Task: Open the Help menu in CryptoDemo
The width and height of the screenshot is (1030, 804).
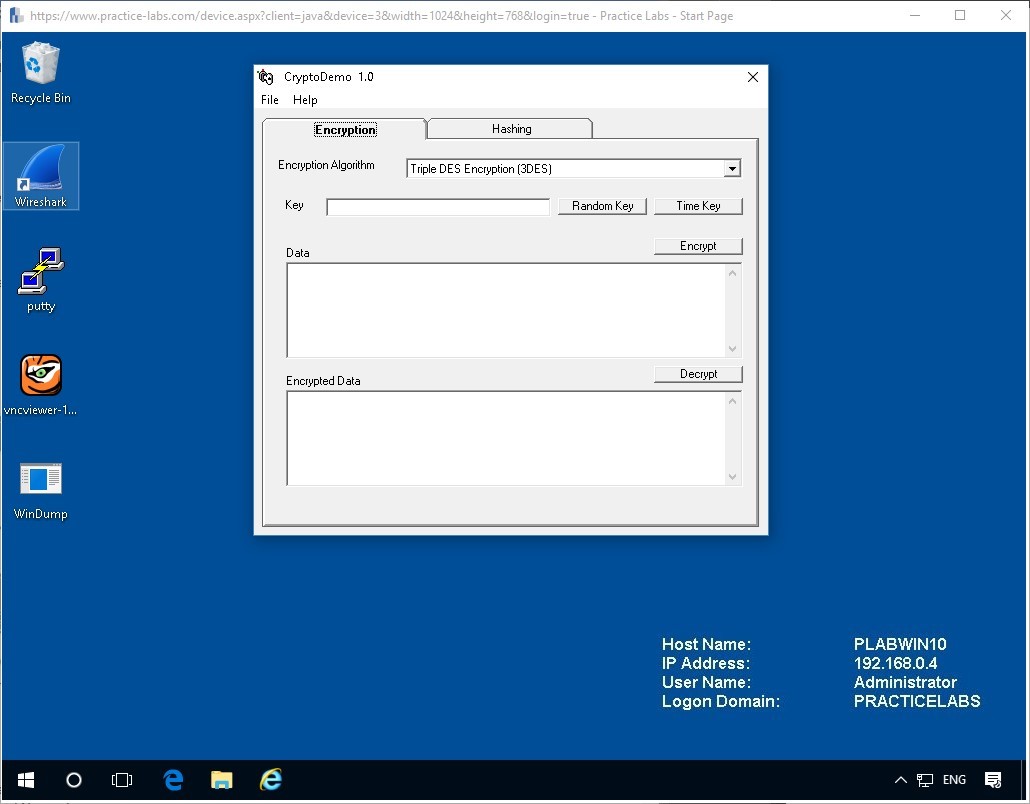Action: 304,99
